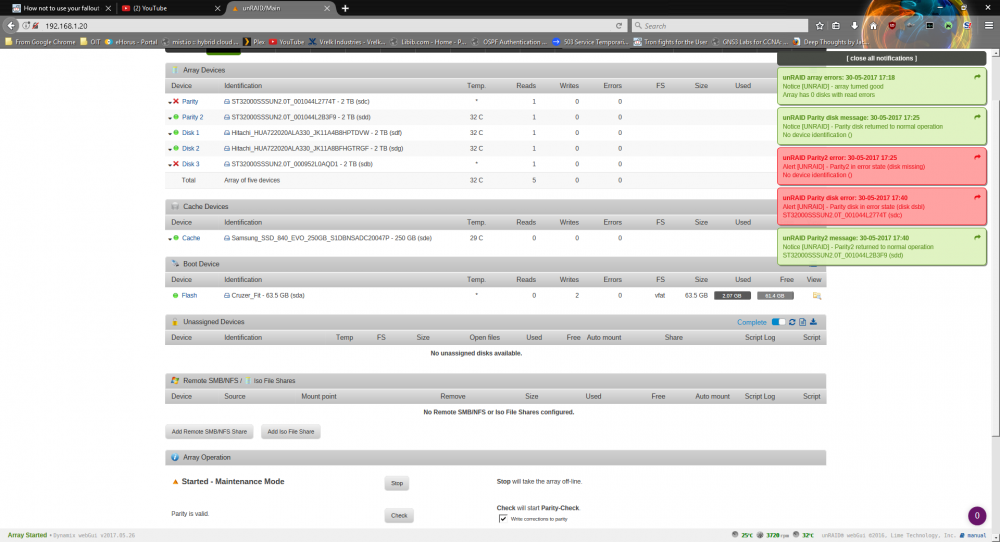Viewport: 1000px width, 542px height.
Task: Click the Stop array button
Action: pyautogui.click(x=397, y=483)
